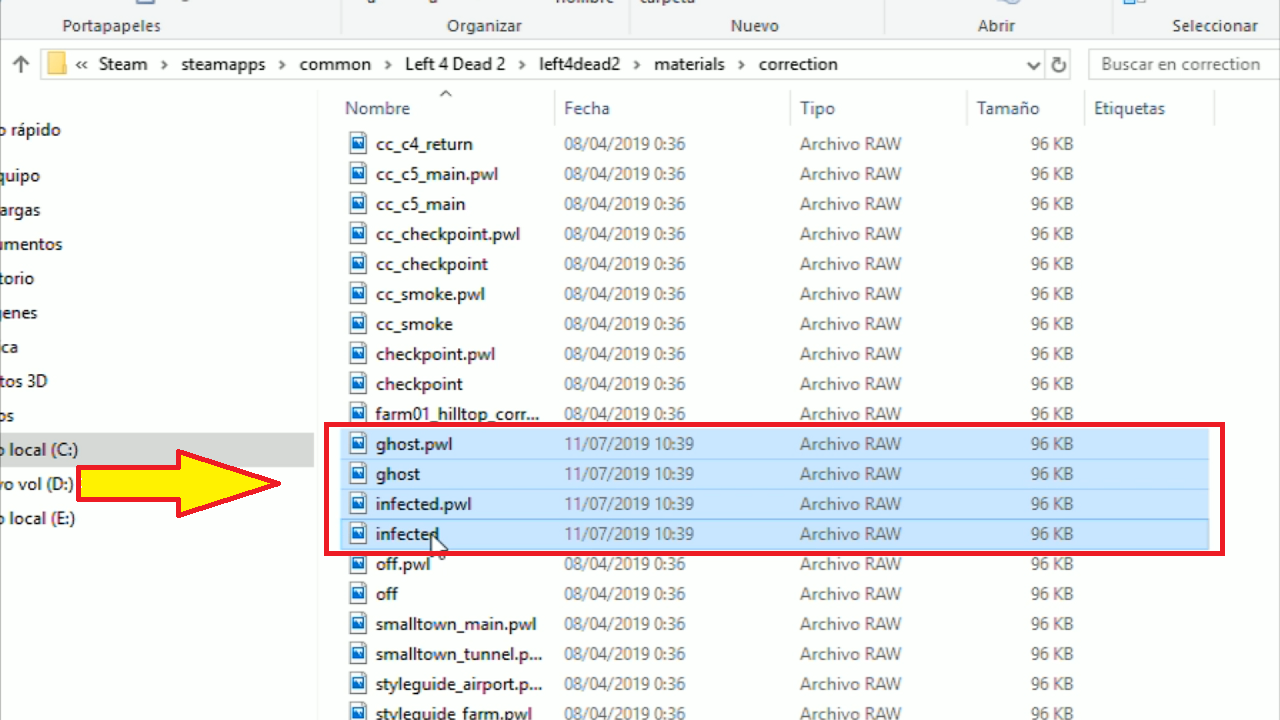Screen dimensions: 1280x720
Task: Click the farm01_hilltop_corr... file icon
Action: [359, 413]
